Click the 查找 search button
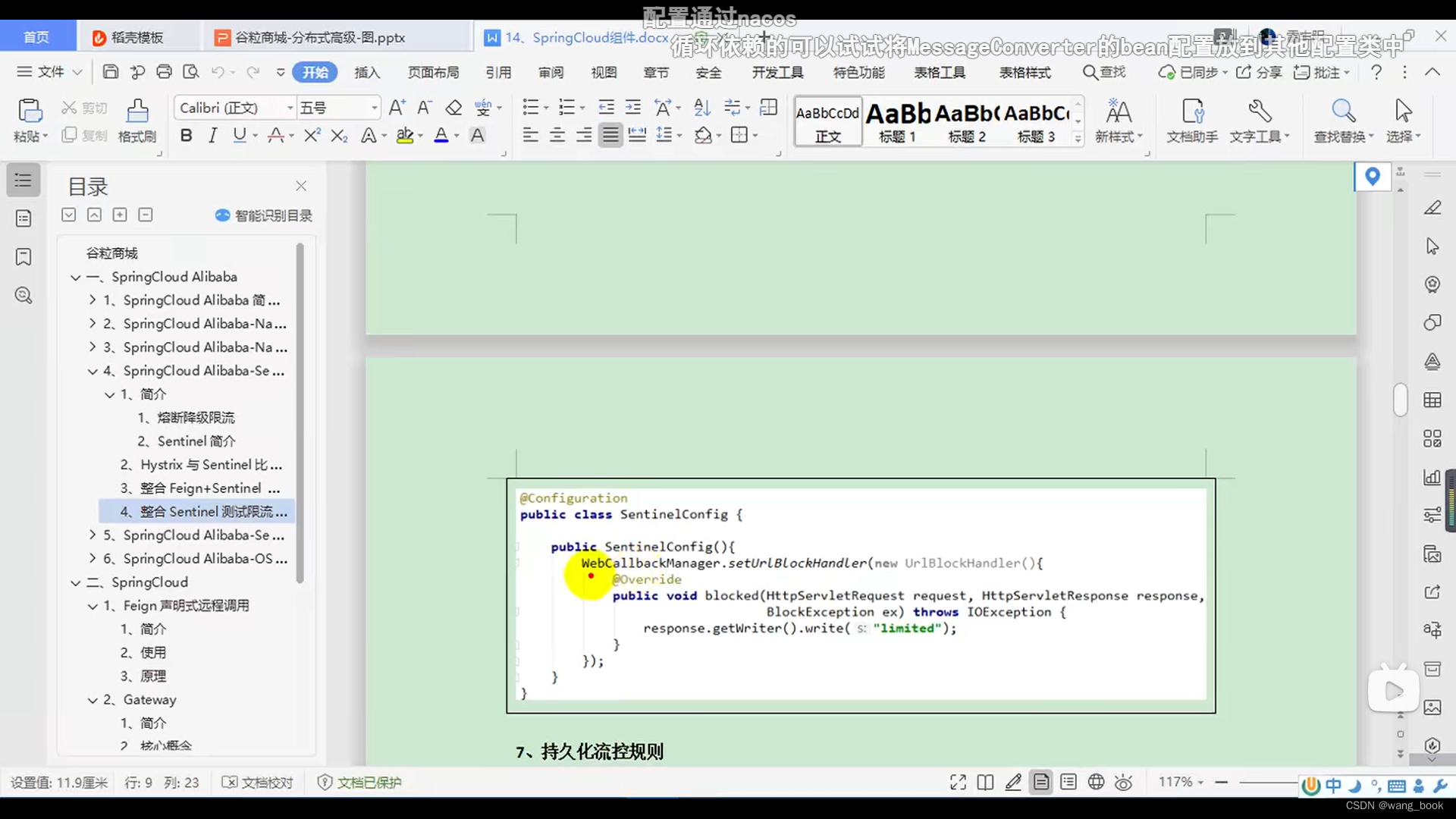Image resolution: width=1456 pixels, height=819 pixels. pos(1104,72)
